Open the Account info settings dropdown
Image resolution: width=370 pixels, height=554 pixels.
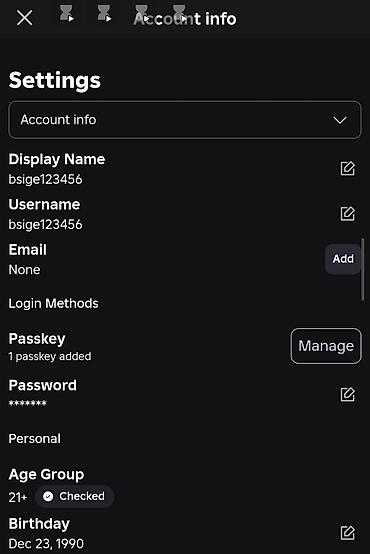pos(185,120)
